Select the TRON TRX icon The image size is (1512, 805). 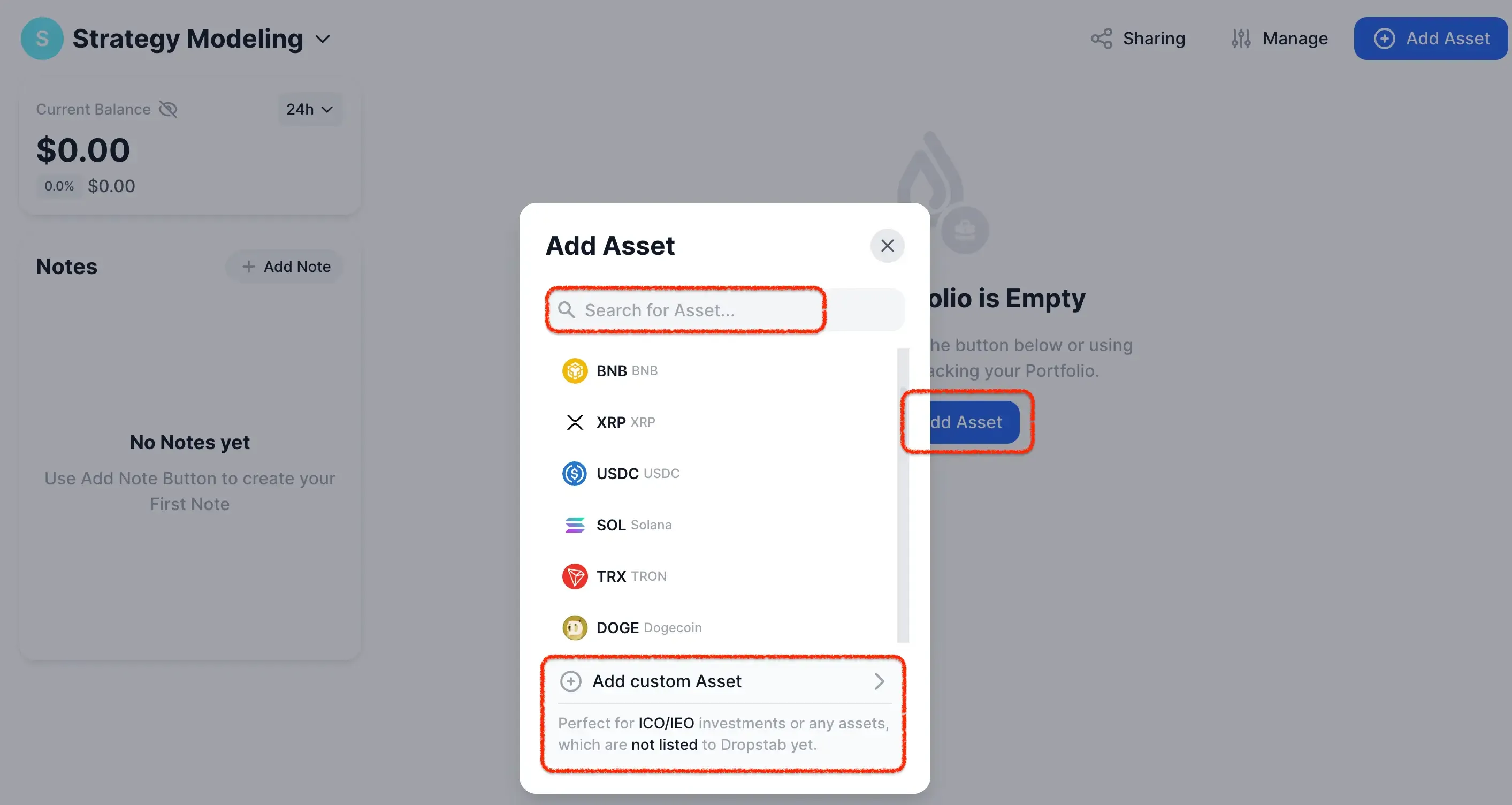coord(574,576)
